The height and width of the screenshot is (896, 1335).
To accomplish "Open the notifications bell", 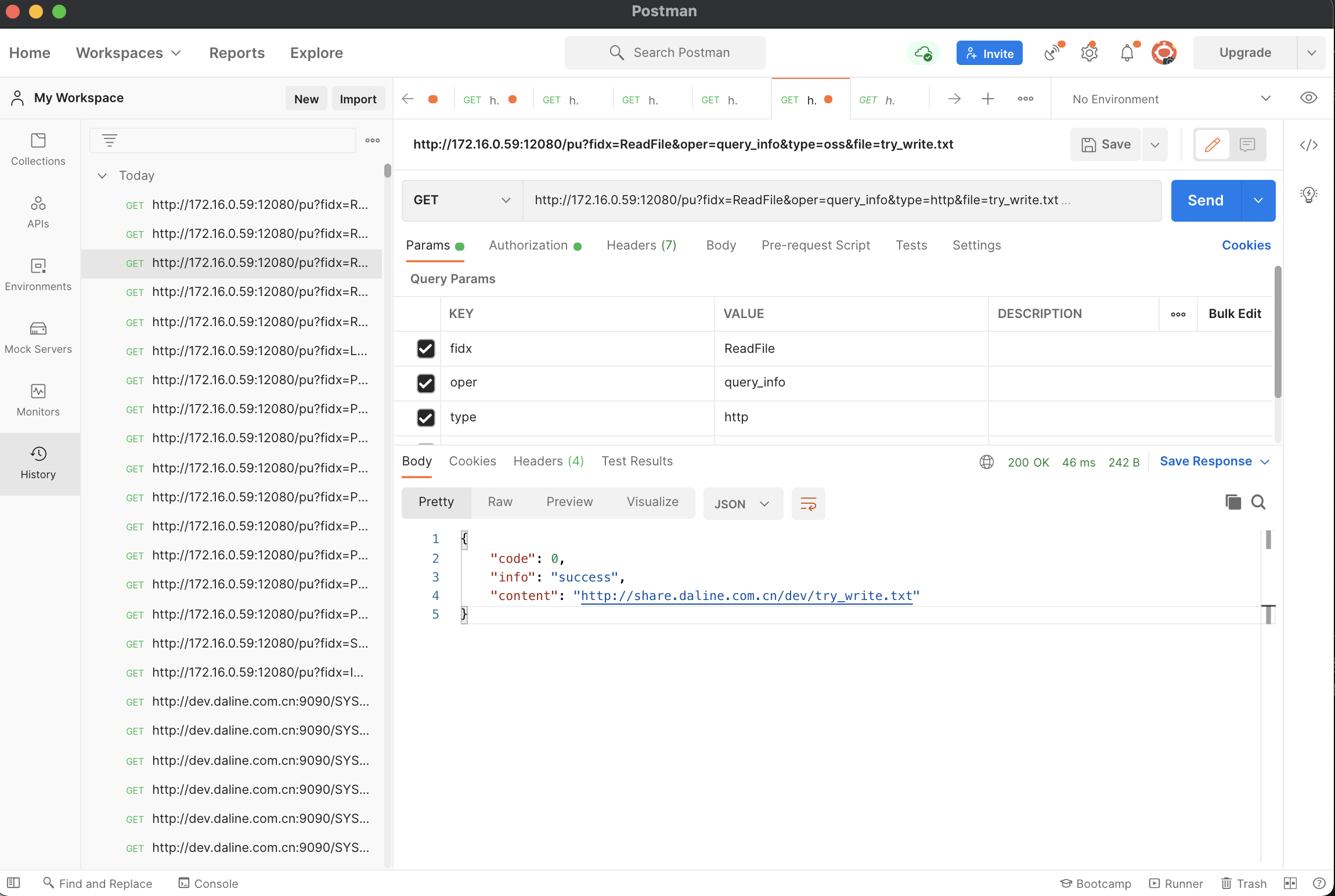I will (x=1127, y=53).
